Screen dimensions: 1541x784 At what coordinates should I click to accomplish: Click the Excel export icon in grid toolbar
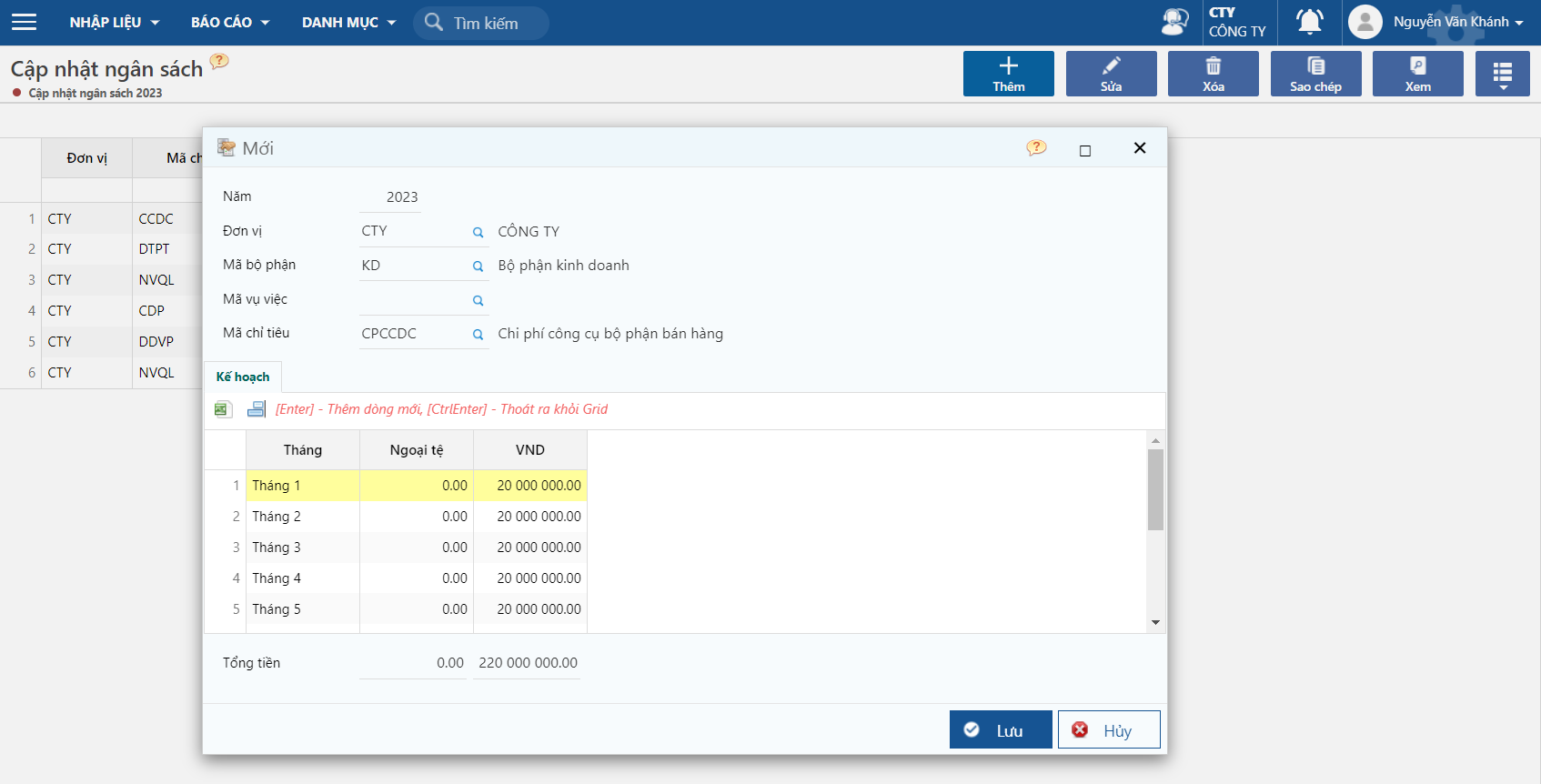[223, 409]
